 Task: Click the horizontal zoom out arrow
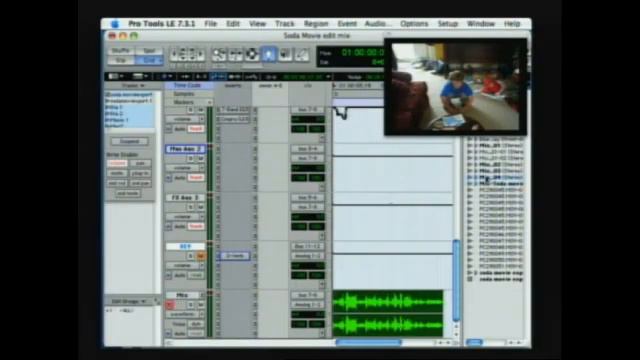pyautogui.click(x=174, y=54)
